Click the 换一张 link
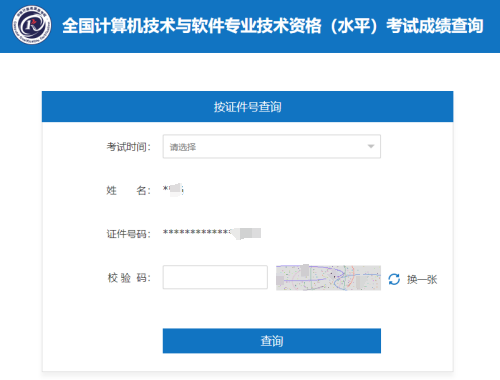The image size is (500, 380). coord(422,279)
